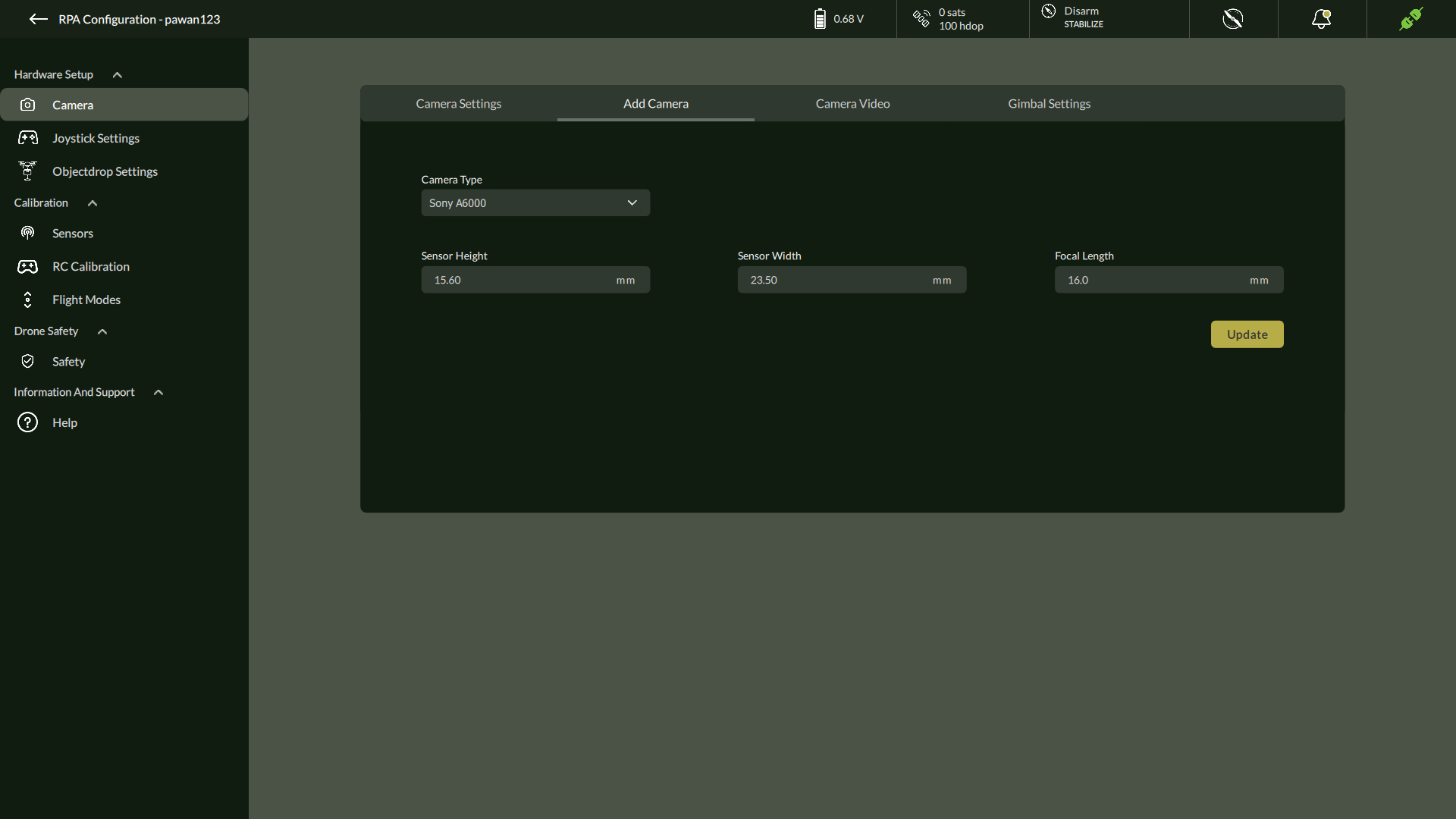Click the Objectdrop drone icon
The width and height of the screenshot is (1456, 819).
click(27, 171)
